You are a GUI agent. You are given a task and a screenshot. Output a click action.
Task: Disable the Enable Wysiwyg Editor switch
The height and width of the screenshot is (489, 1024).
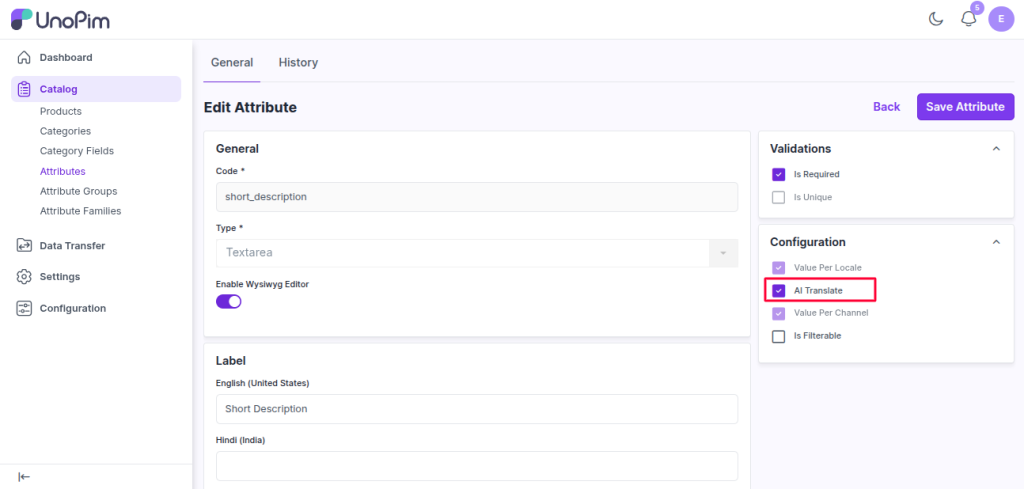coord(229,301)
